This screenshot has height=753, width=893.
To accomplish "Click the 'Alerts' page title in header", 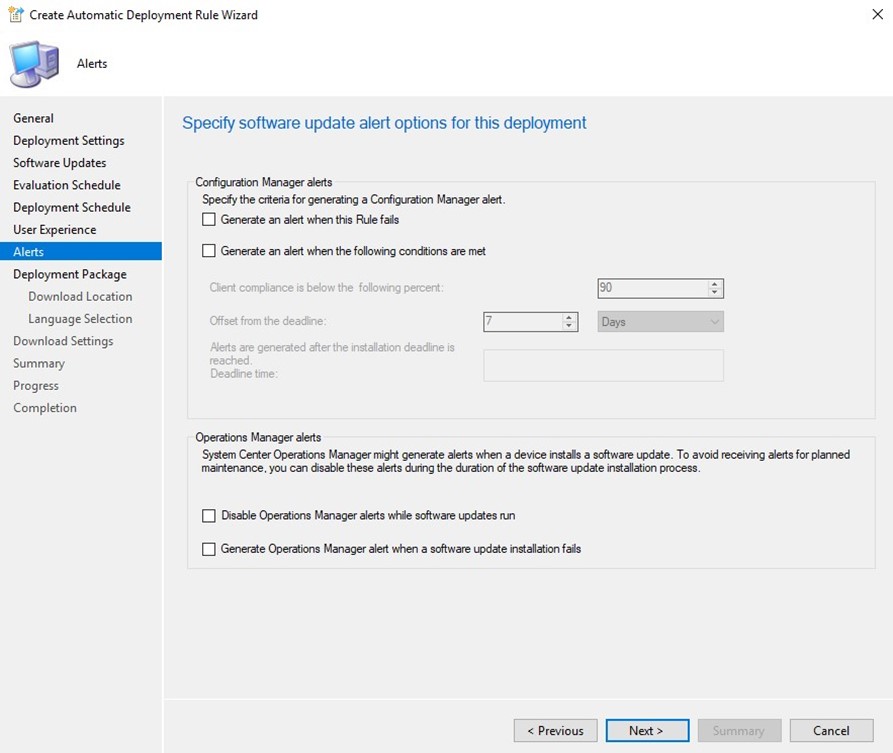I will pyautogui.click(x=92, y=63).
